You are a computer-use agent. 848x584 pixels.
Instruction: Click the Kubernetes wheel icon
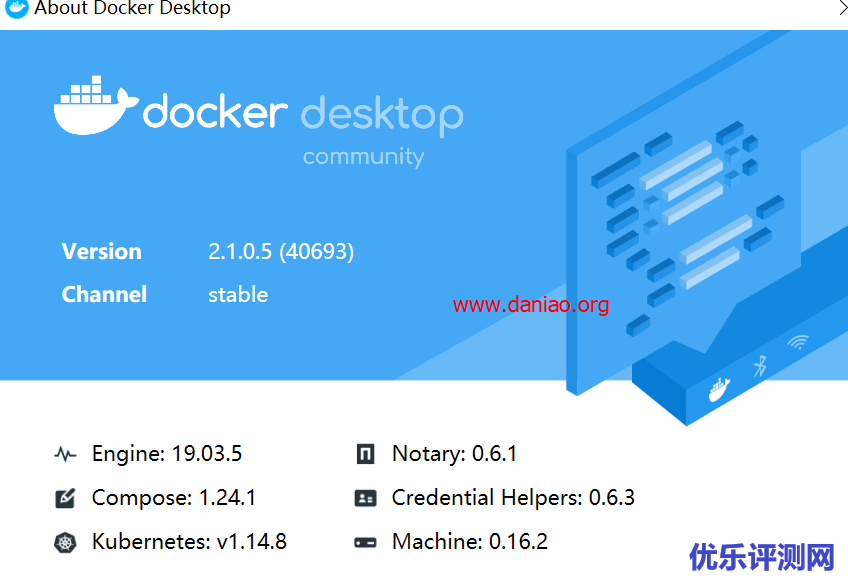point(65,542)
